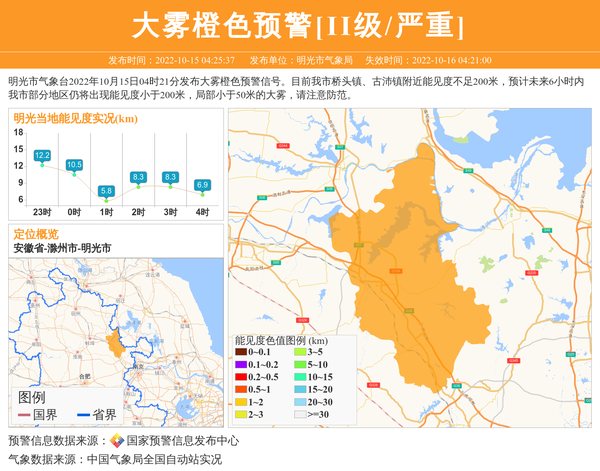Select the 0~0.1 km legend color swatch
This screenshot has width=600, height=471.
[x=241, y=352]
